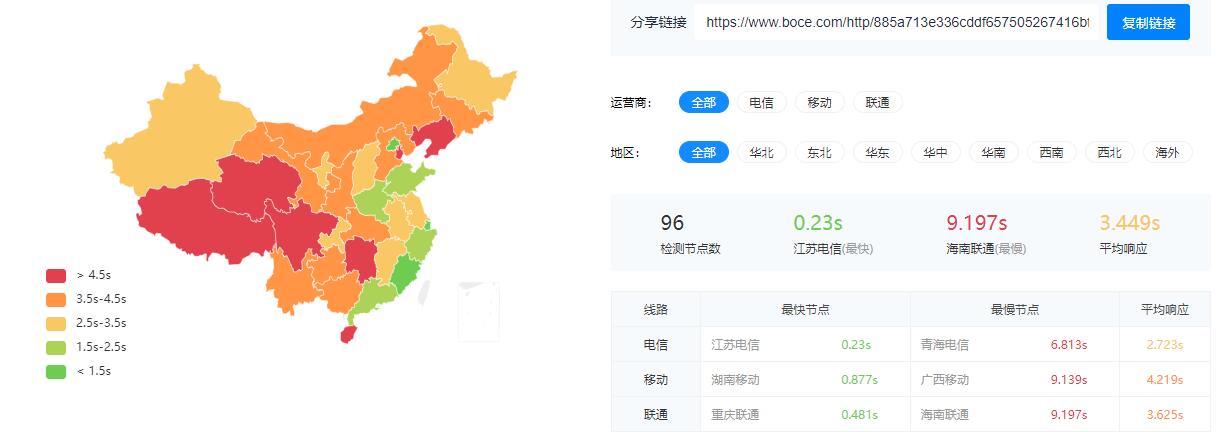The image size is (1224, 432).
Task: Filter region by 华东
Action: click(x=877, y=152)
